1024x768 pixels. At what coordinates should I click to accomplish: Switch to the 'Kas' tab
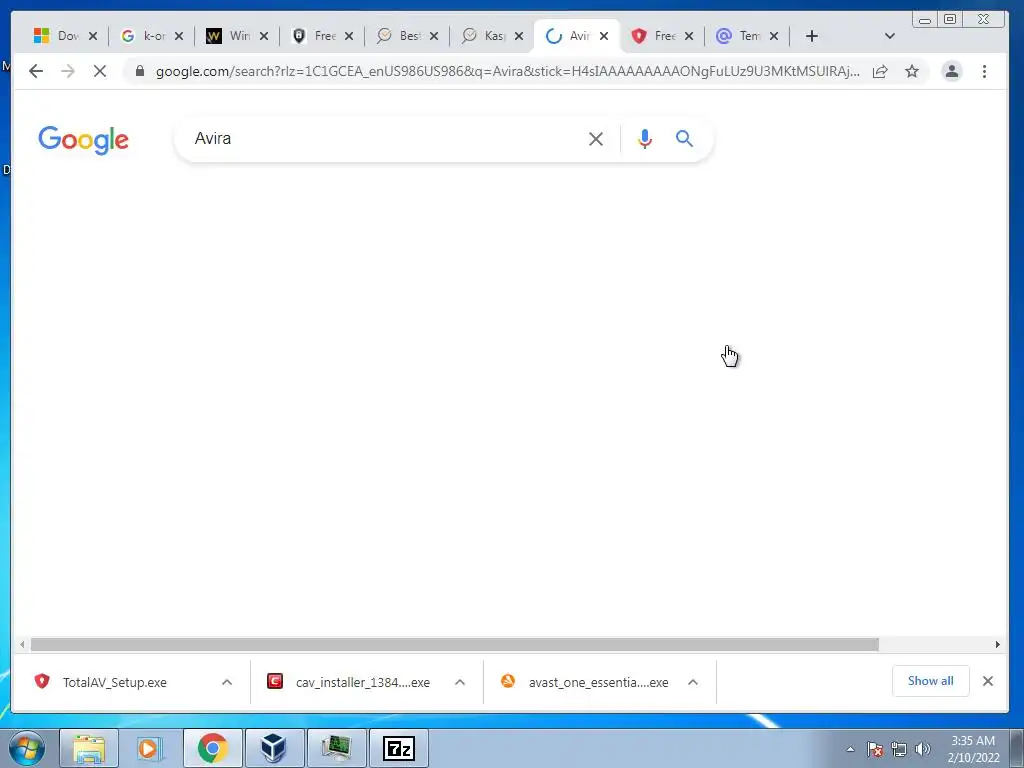[485, 36]
